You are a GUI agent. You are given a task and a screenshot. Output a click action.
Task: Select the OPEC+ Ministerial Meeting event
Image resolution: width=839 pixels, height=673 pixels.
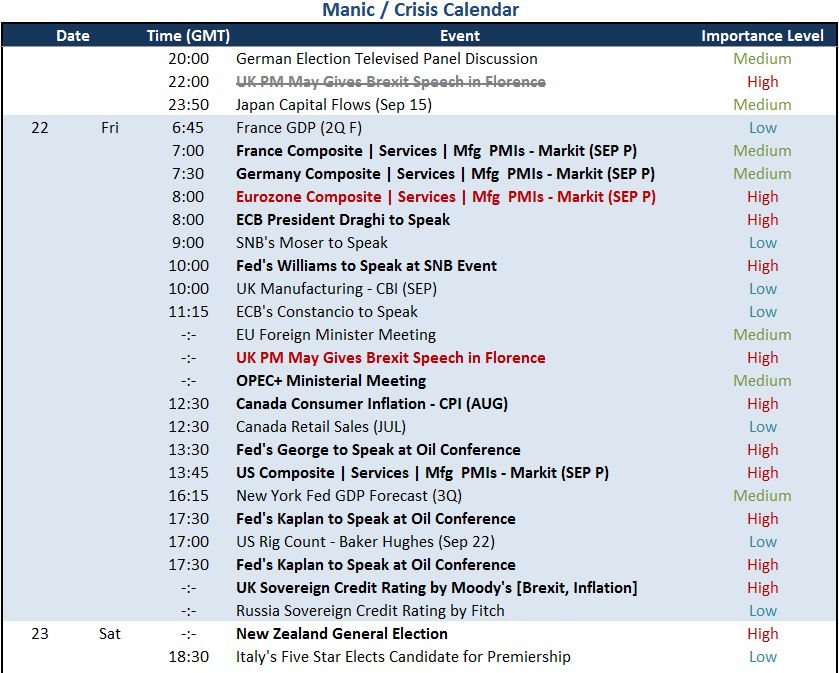coord(331,381)
